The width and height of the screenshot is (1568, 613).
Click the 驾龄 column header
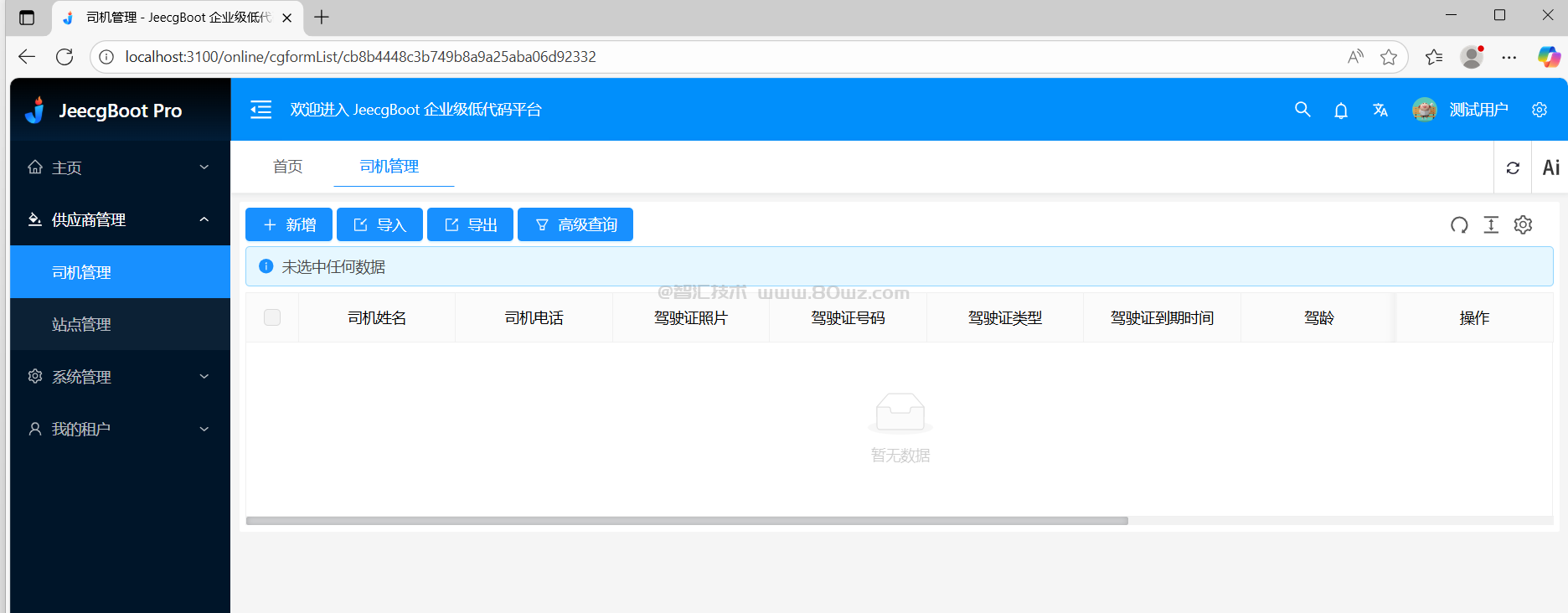click(x=1318, y=317)
